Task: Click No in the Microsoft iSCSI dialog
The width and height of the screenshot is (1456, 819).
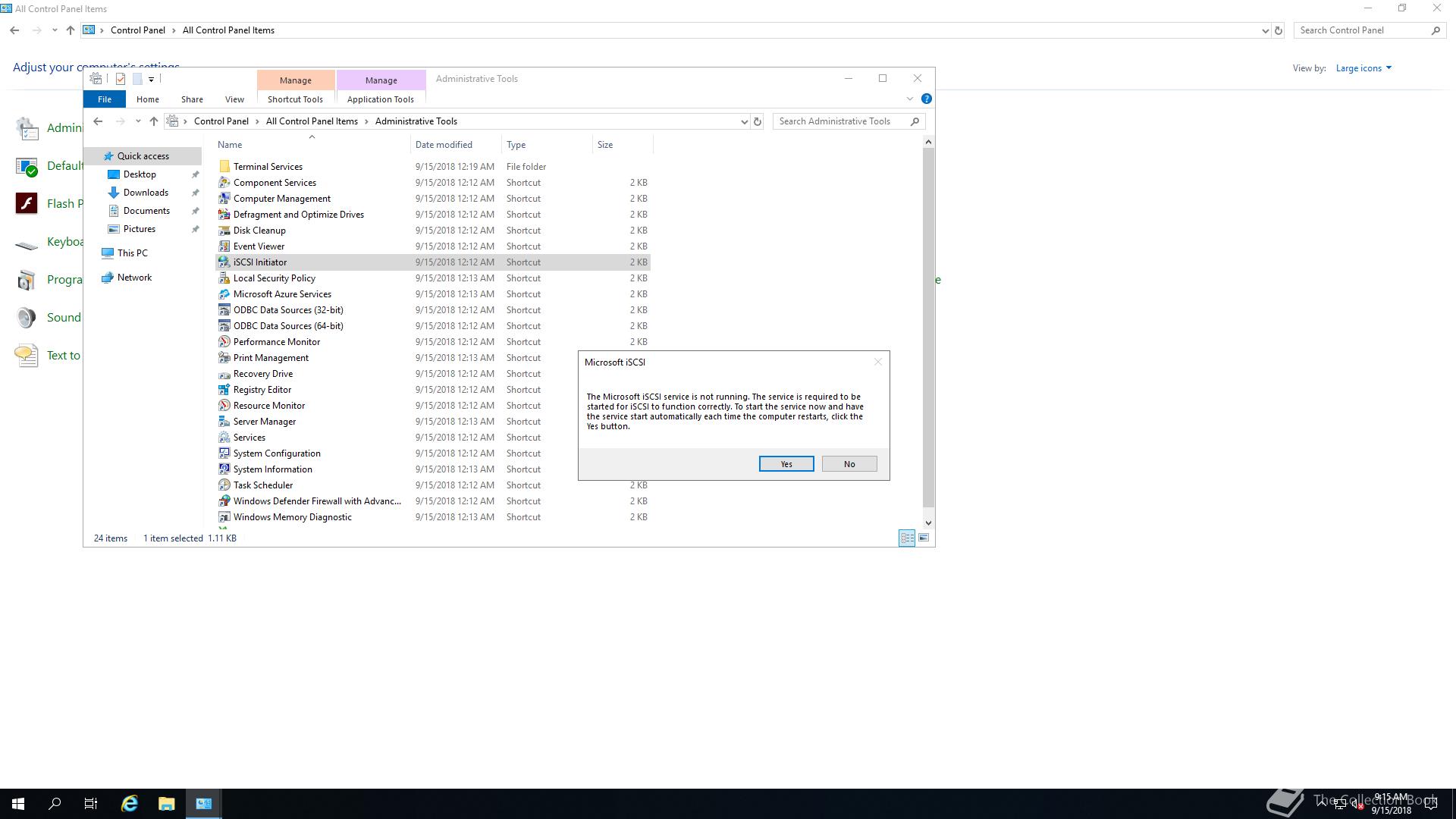Action: (x=849, y=464)
